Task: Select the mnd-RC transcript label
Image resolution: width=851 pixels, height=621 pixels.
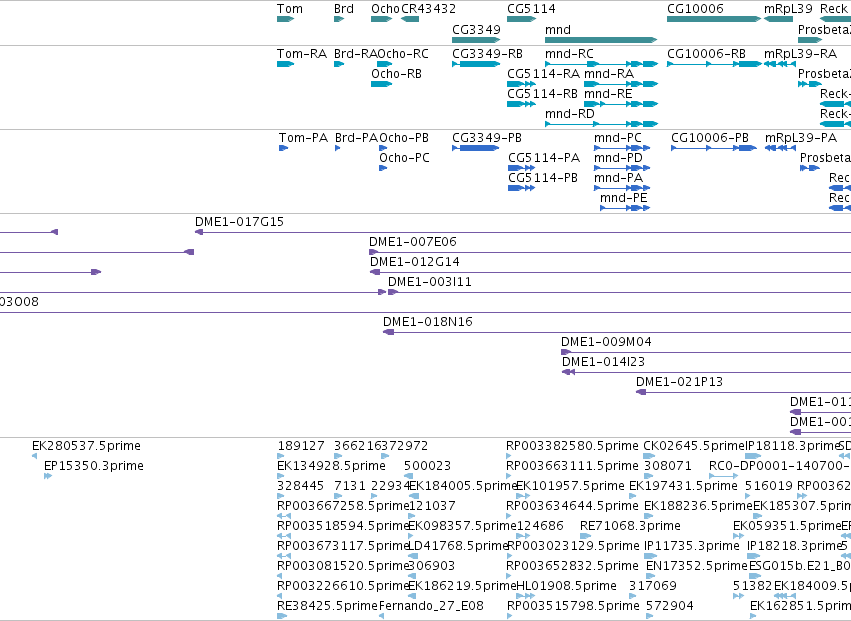Action: tap(569, 54)
